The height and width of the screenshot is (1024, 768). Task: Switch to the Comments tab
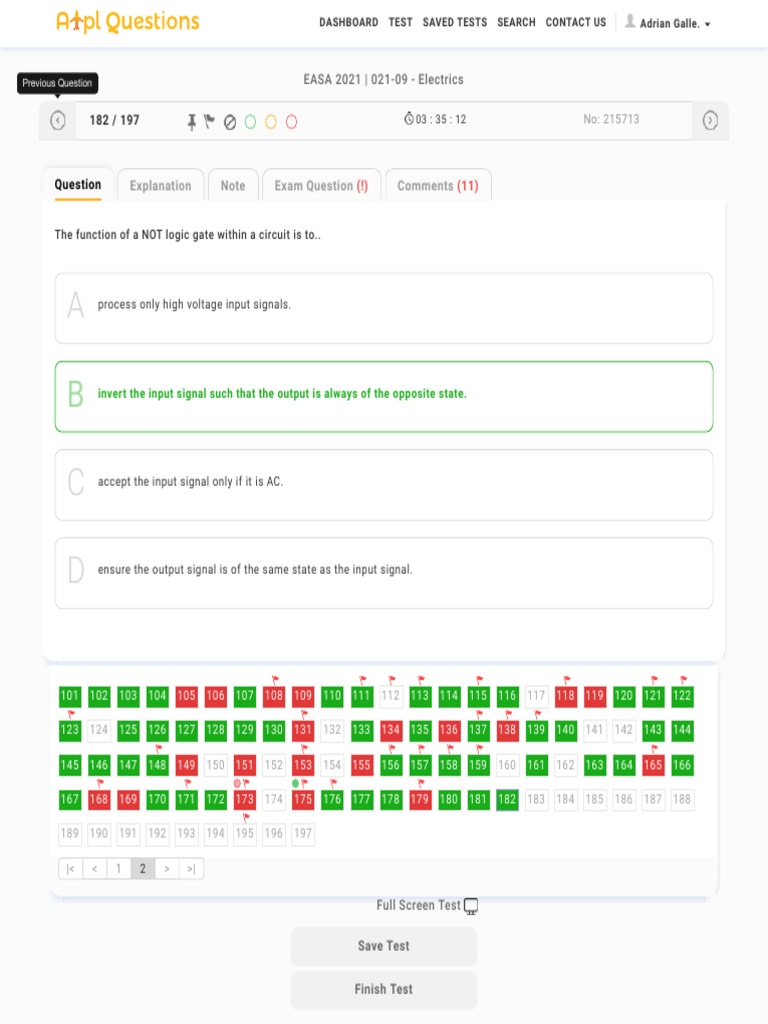tap(437, 186)
